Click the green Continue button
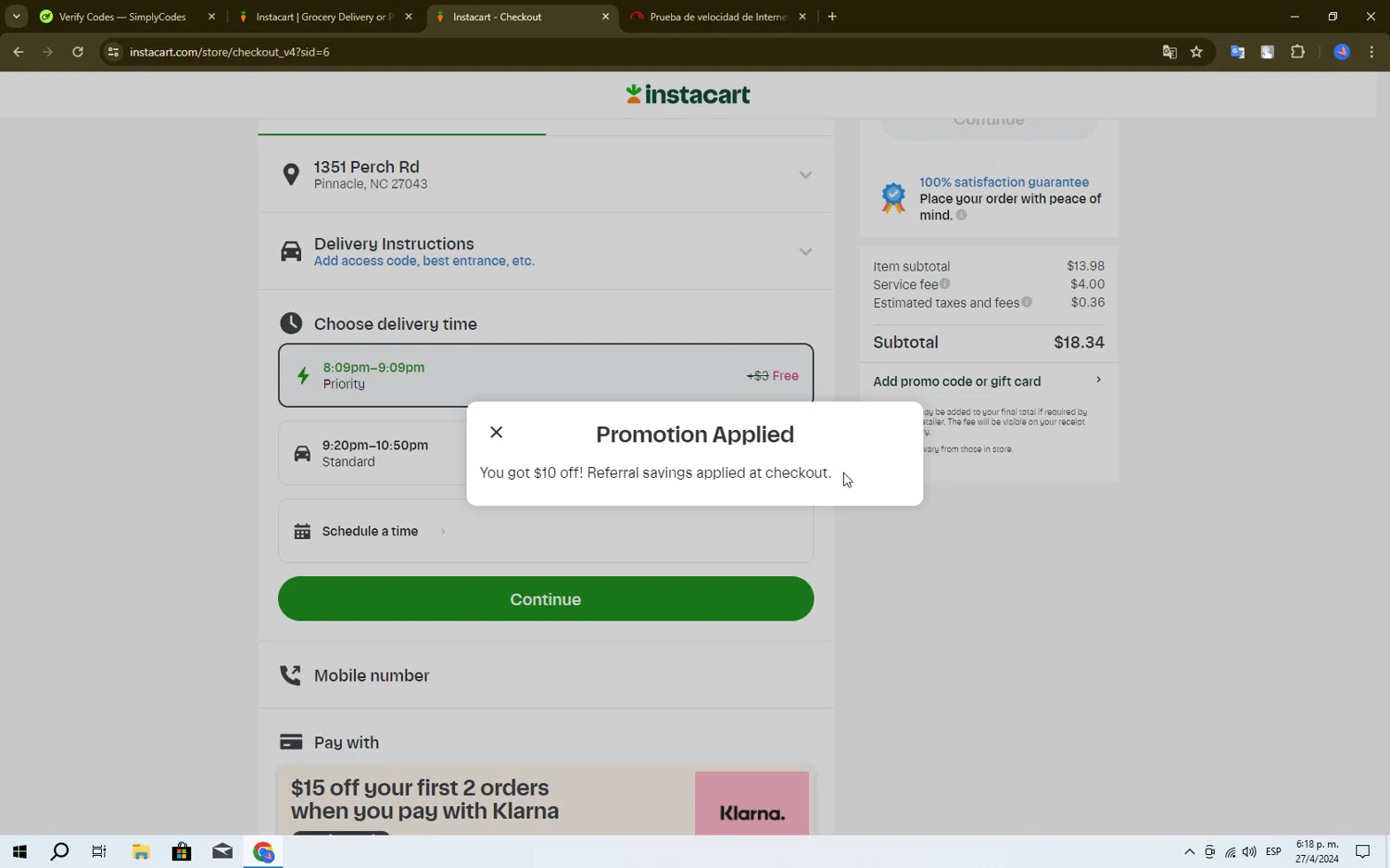 [546, 599]
